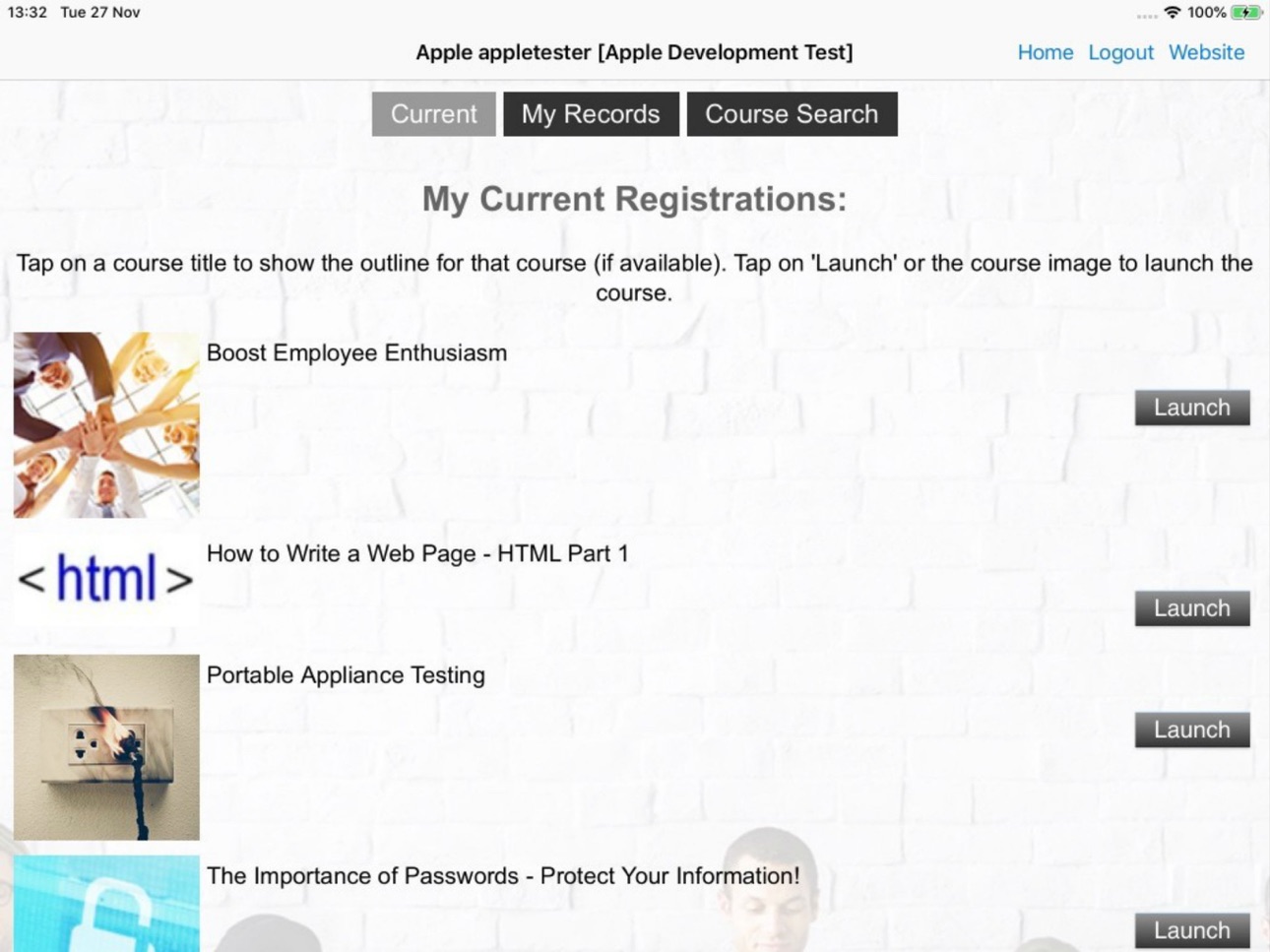Tap the padlock course image

click(x=106, y=904)
